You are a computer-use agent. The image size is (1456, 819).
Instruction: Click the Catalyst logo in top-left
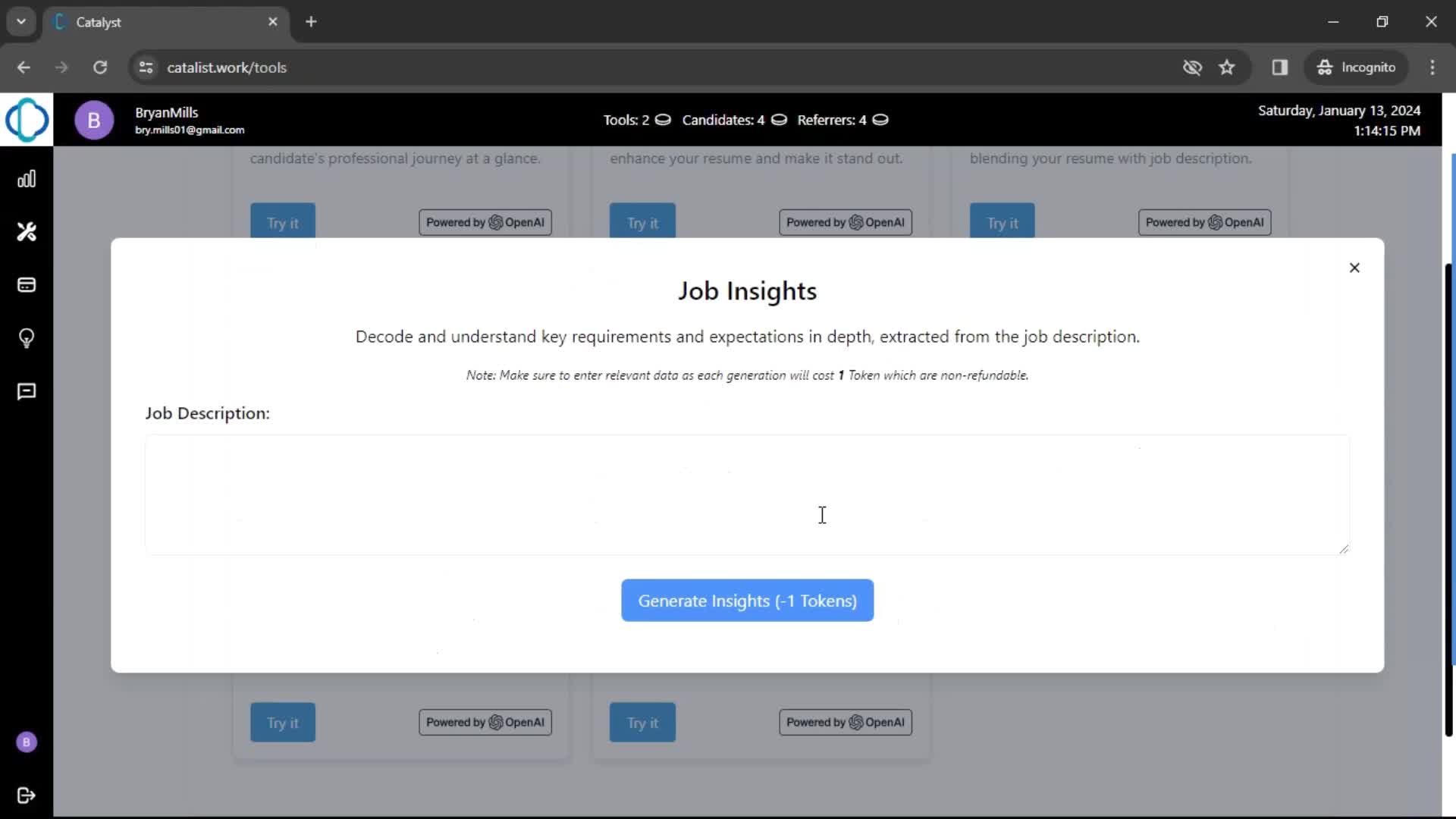coord(26,120)
